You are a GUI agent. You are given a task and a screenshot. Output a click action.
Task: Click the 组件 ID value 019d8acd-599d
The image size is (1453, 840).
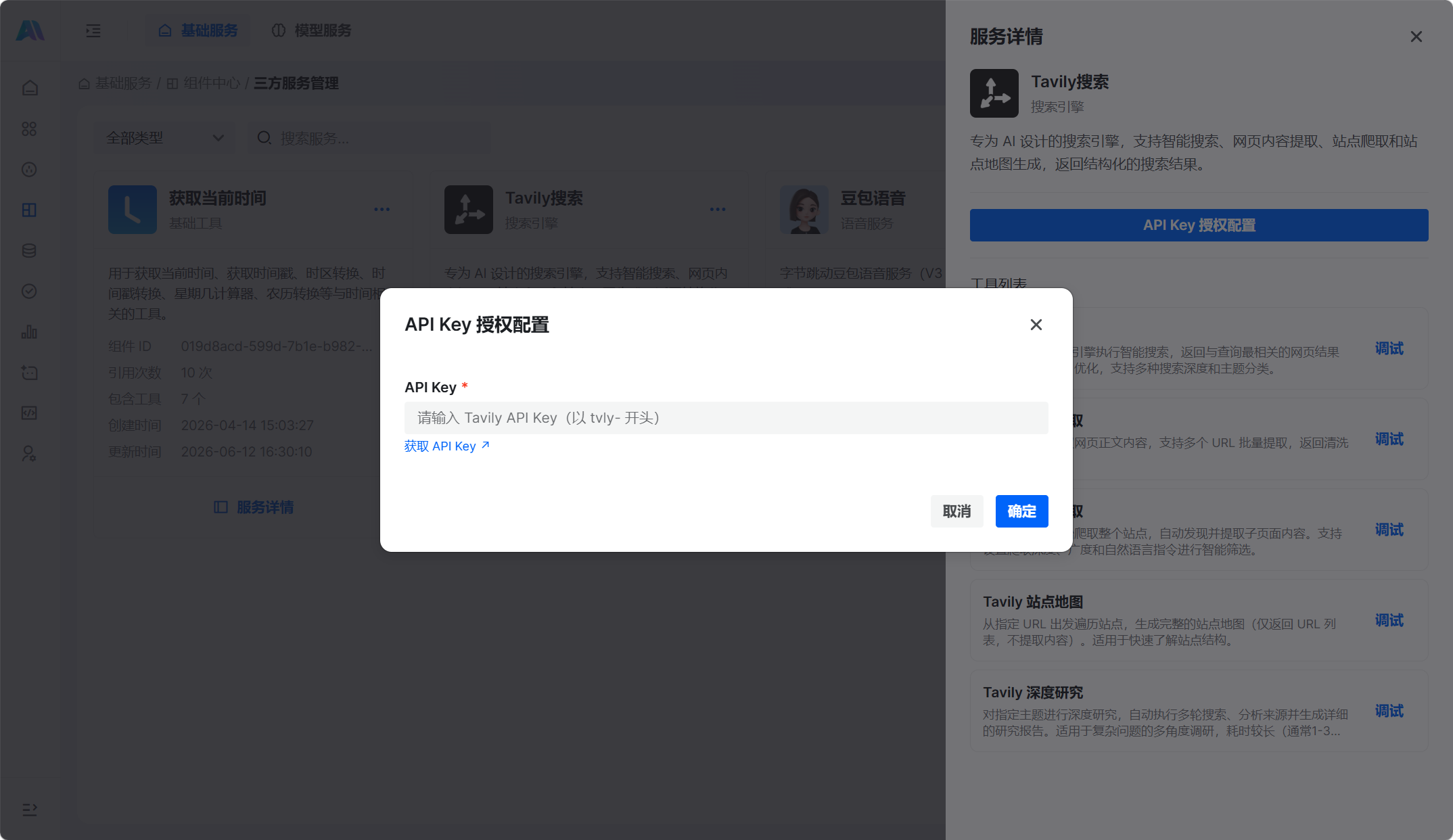coord(277,346)
